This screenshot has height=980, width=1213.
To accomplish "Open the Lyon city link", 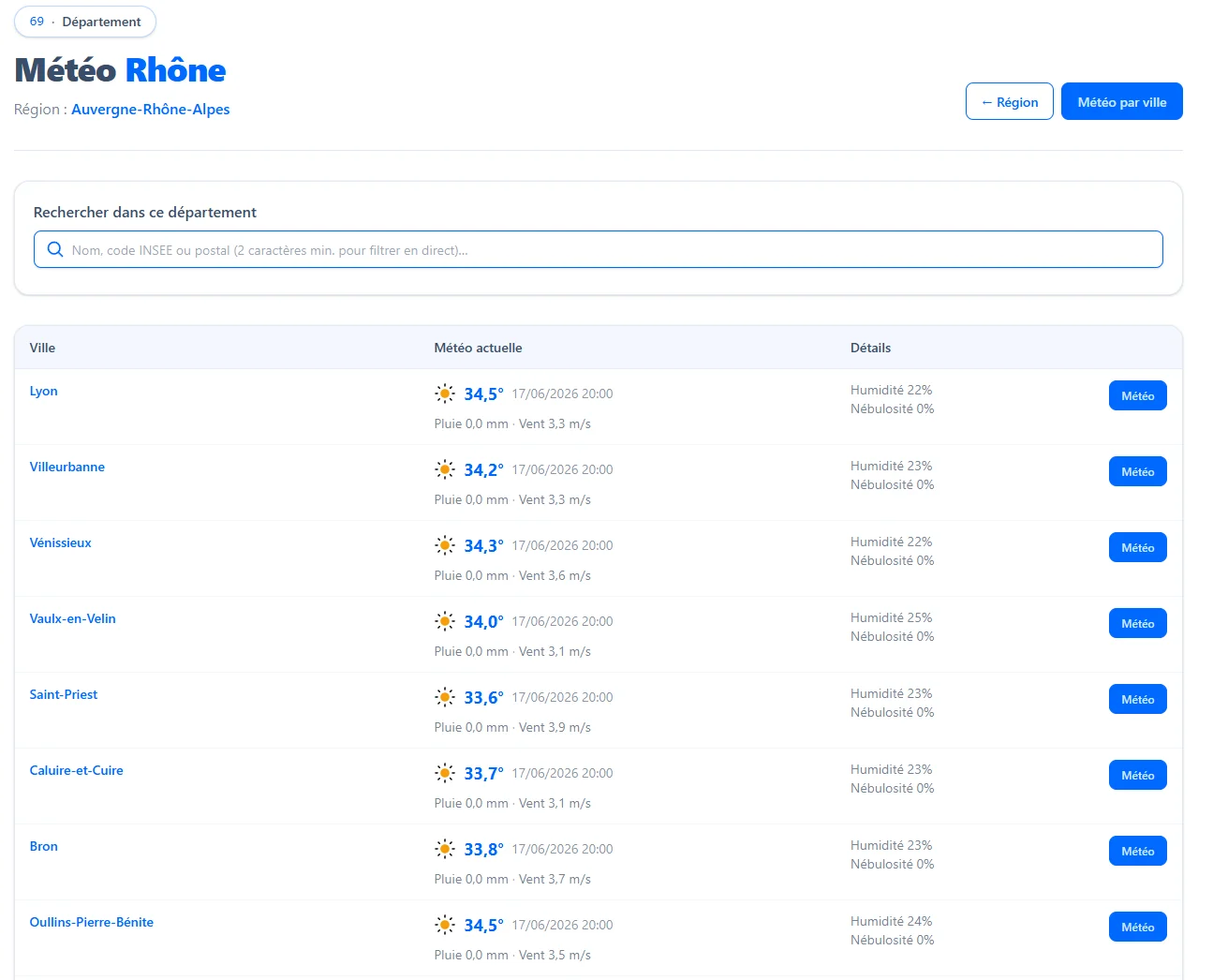I will [x=44, y=391].
